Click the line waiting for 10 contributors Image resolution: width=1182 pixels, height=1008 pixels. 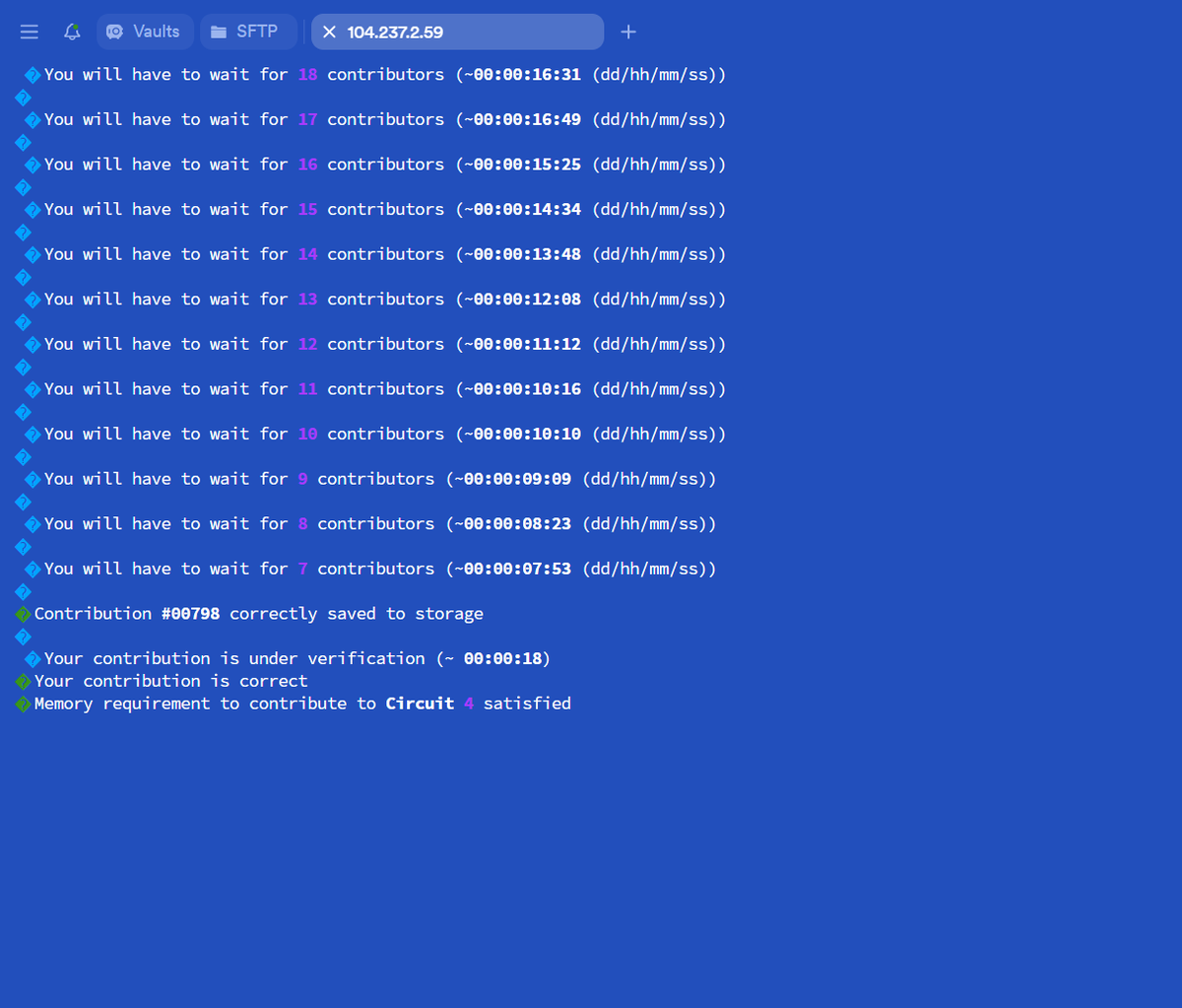(375, 434)
